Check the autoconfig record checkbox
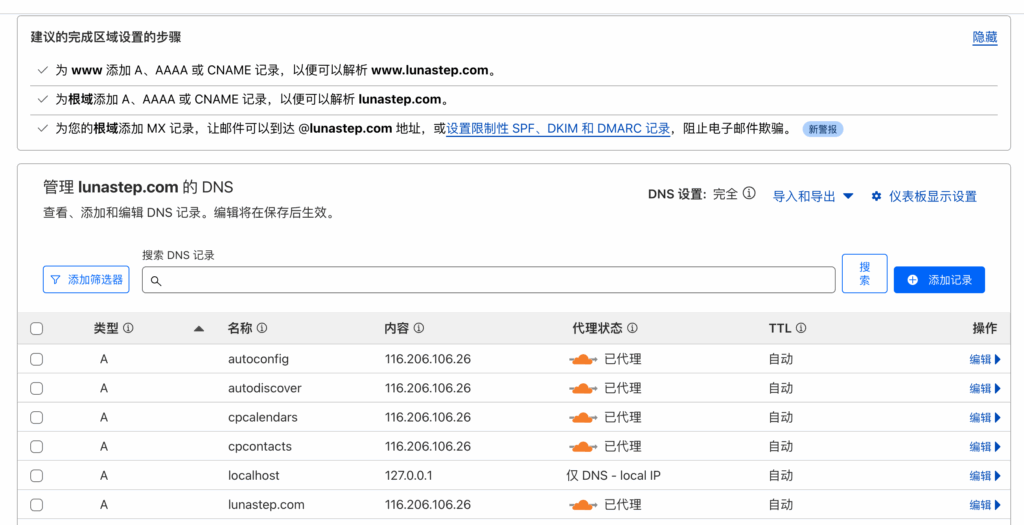The width and height of the screenshot is (1024, 525). [x=37, y=359]
